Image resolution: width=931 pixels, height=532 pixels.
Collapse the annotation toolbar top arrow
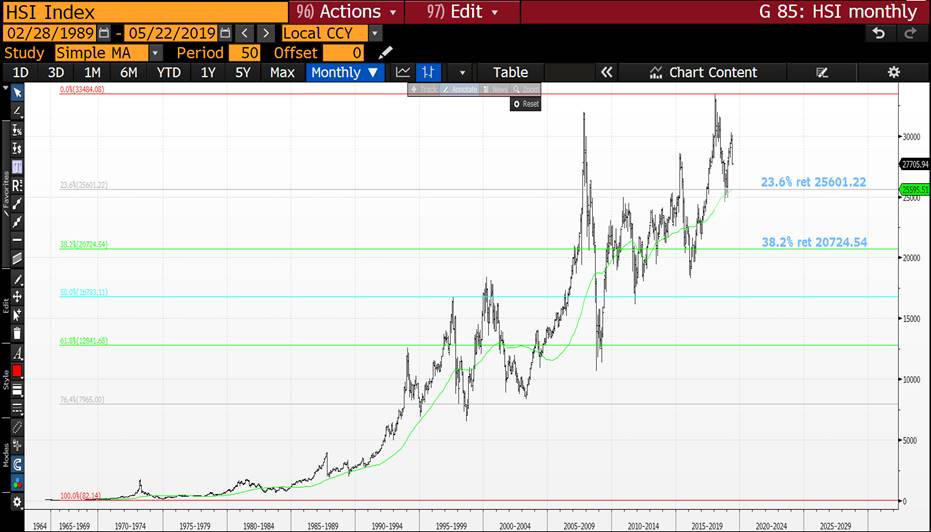pos(5,88)
